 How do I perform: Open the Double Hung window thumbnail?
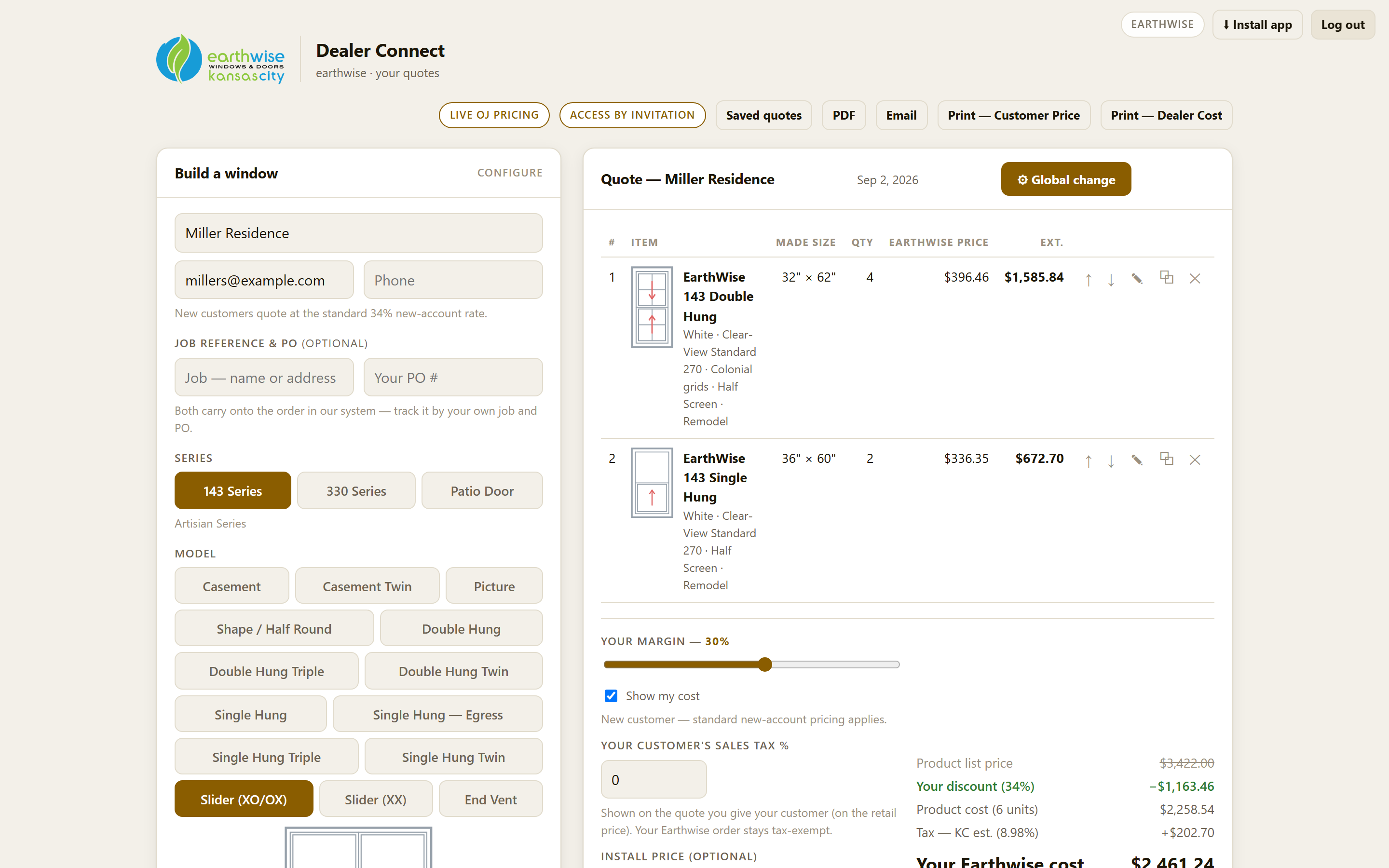[652, 307]
